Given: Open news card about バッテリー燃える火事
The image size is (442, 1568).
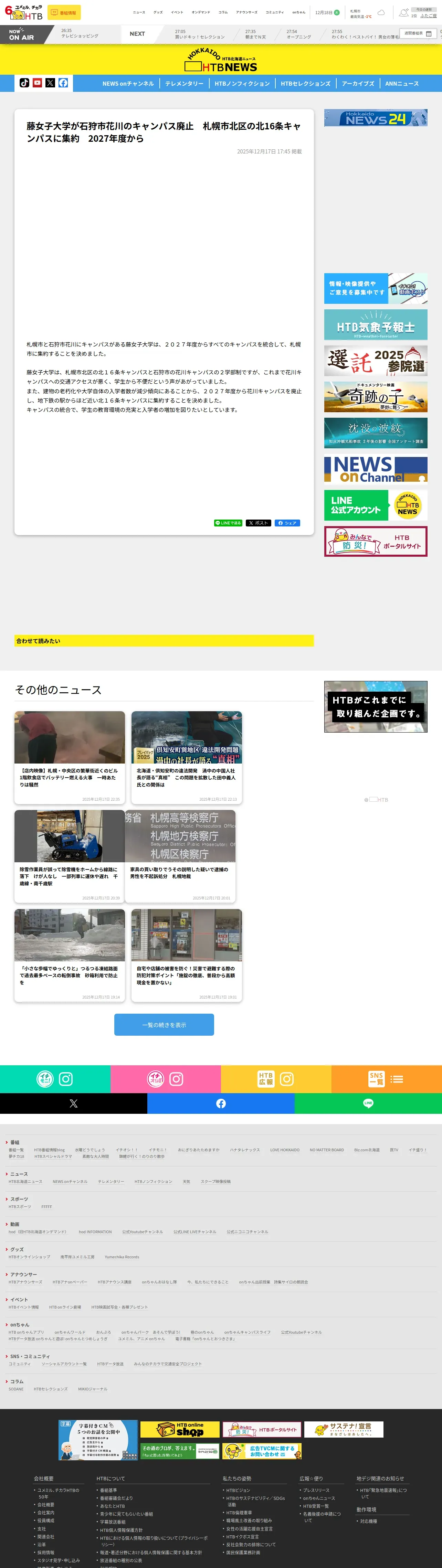Looking at the screenshot, I should 70,758.
